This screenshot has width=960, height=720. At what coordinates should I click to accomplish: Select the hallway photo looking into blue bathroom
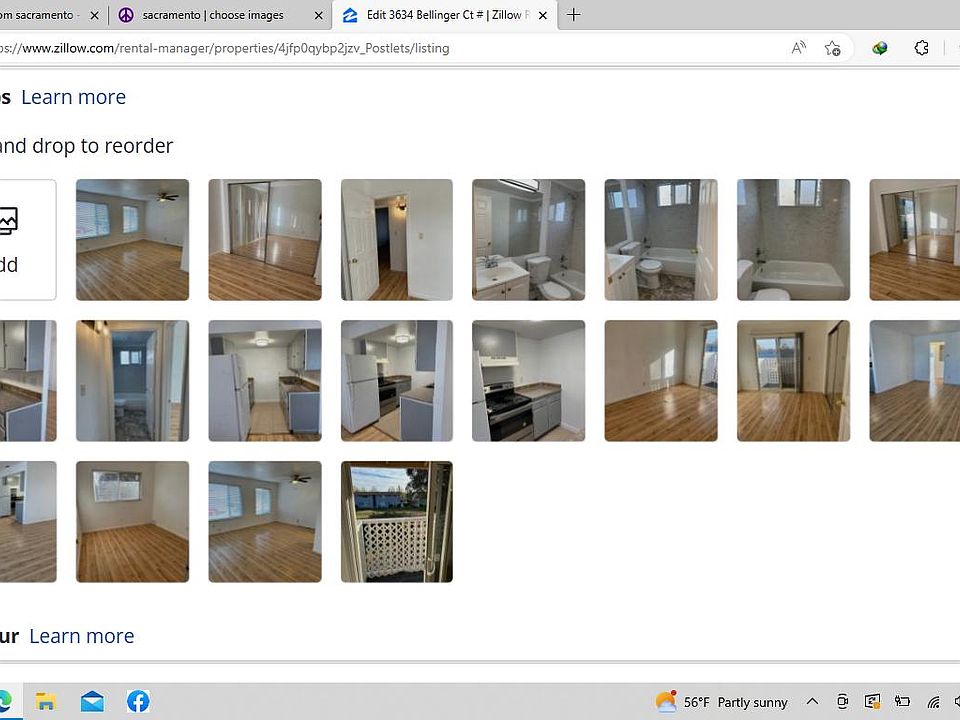(132, 381)
